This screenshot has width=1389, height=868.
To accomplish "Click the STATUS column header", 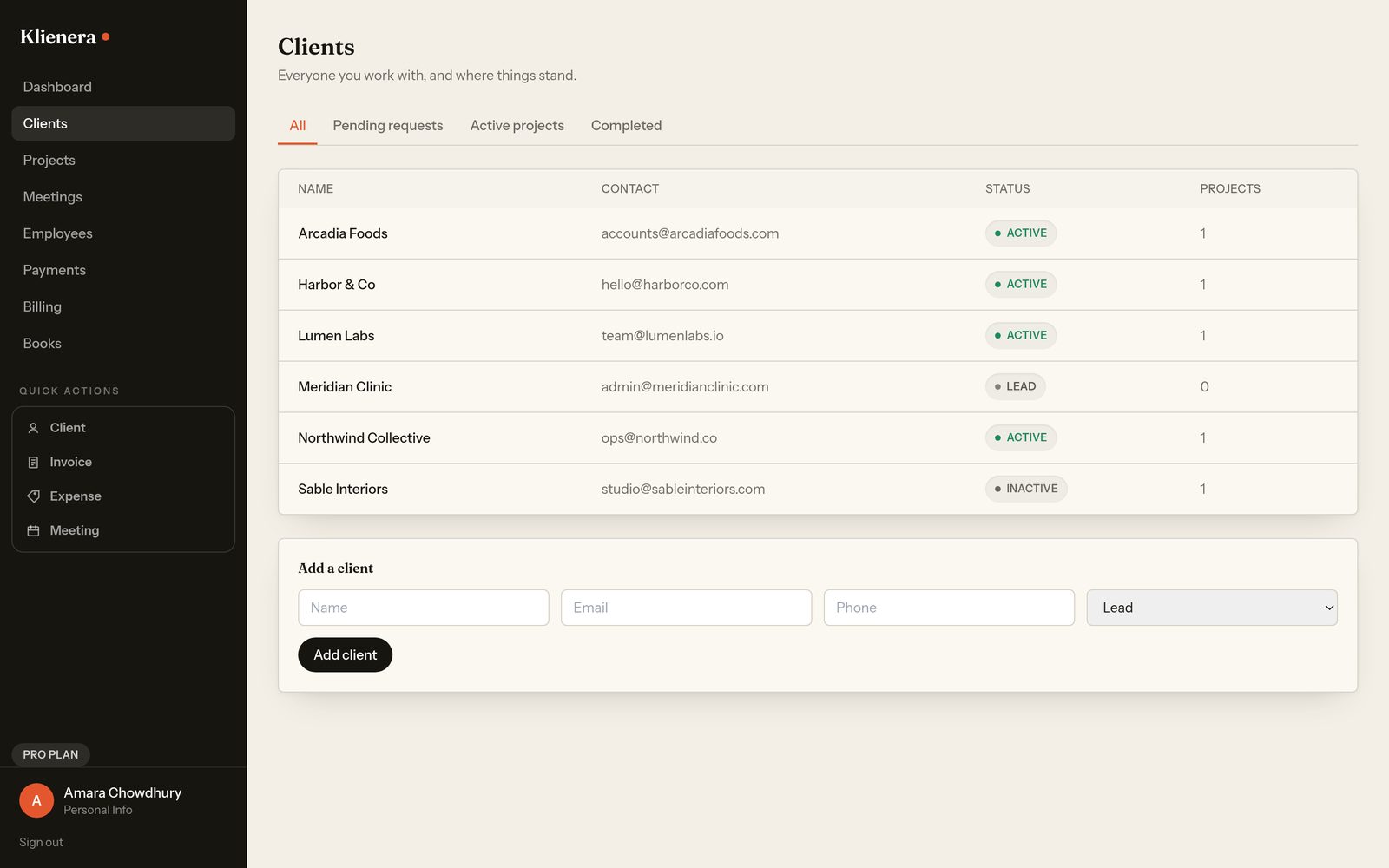I will pyautogui.click(x=1008, y=188).
